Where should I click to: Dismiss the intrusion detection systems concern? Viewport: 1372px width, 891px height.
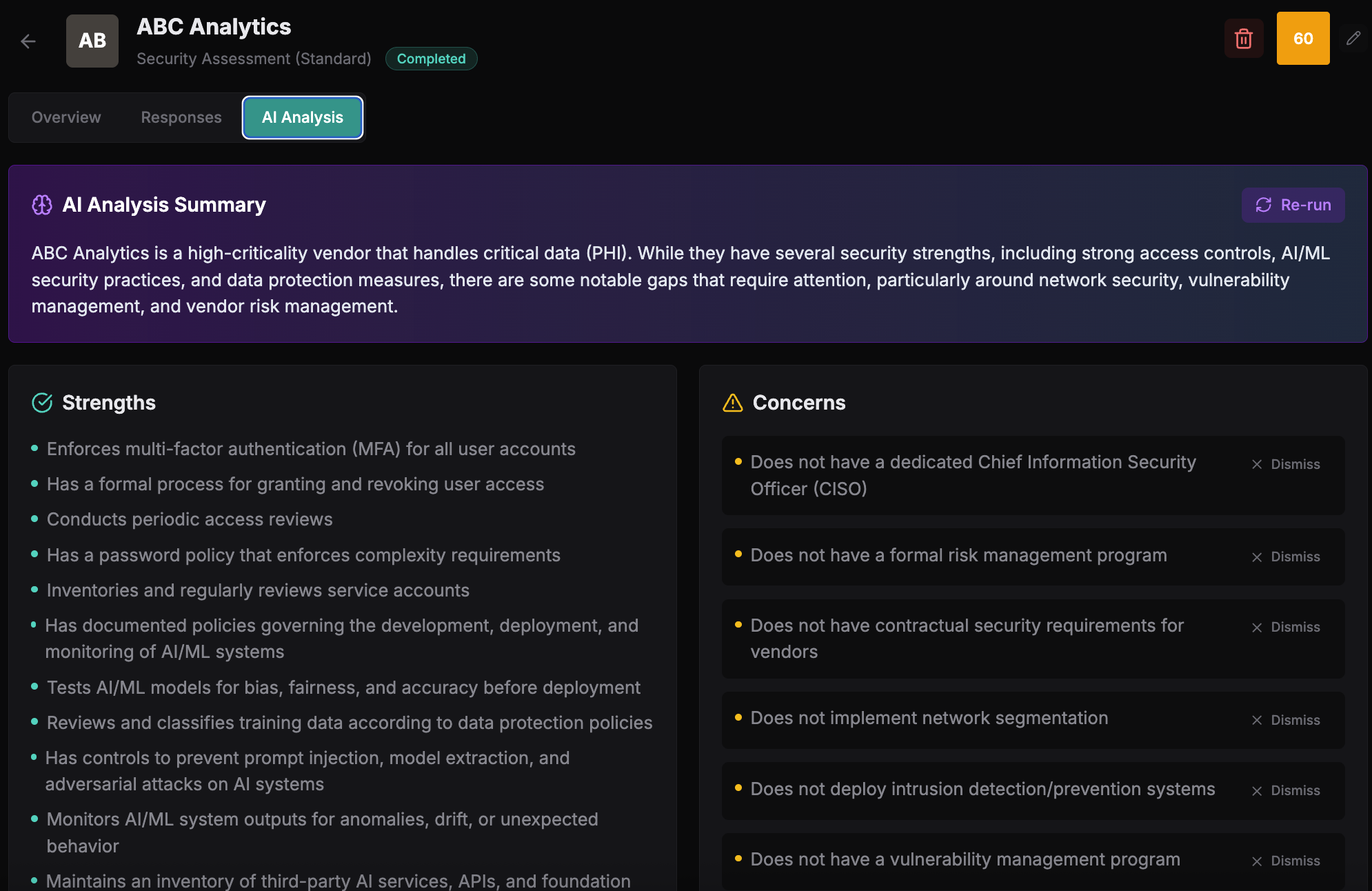(x=1286, y=790)
